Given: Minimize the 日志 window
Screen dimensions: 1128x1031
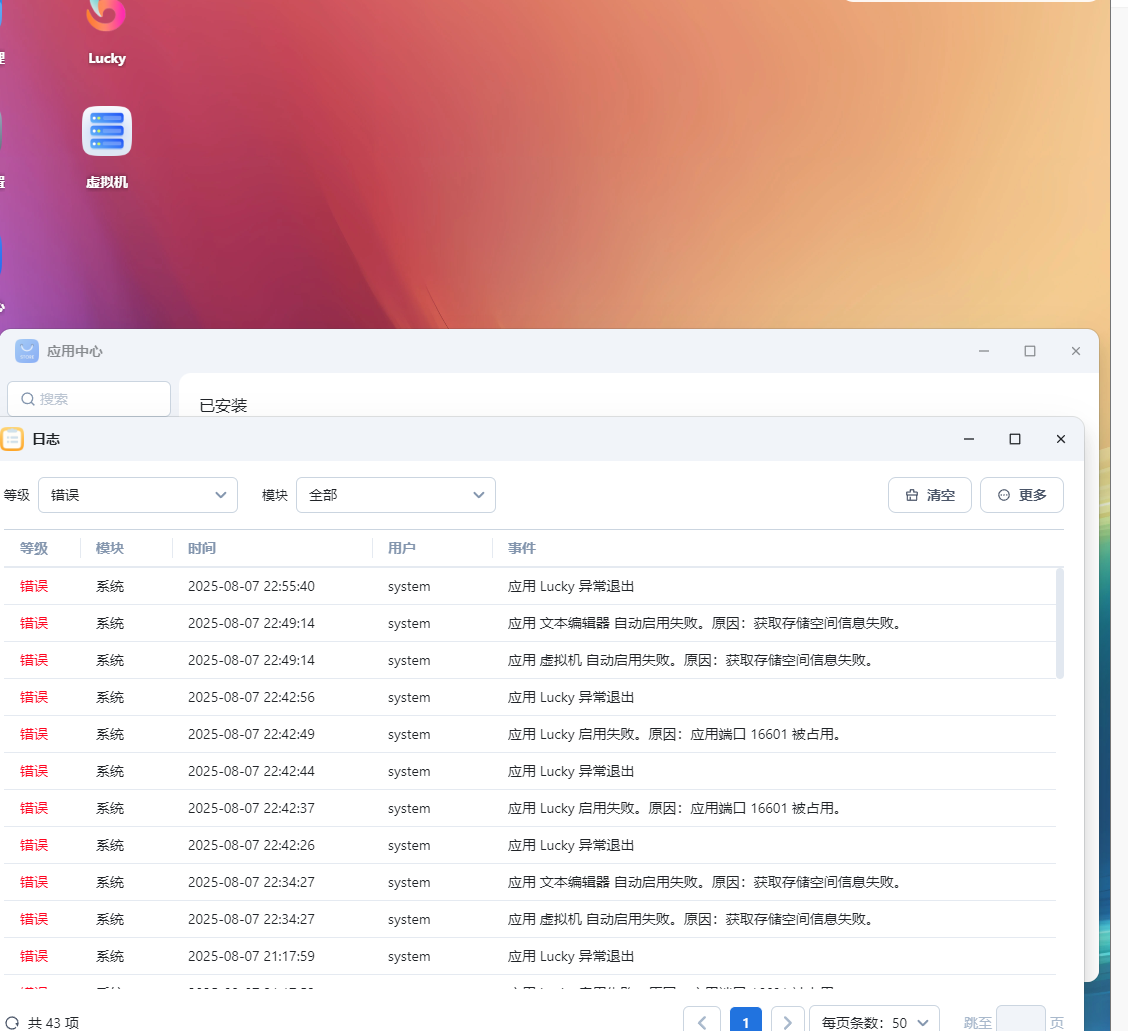Looking at the screenshot, I should click(969, 439).
